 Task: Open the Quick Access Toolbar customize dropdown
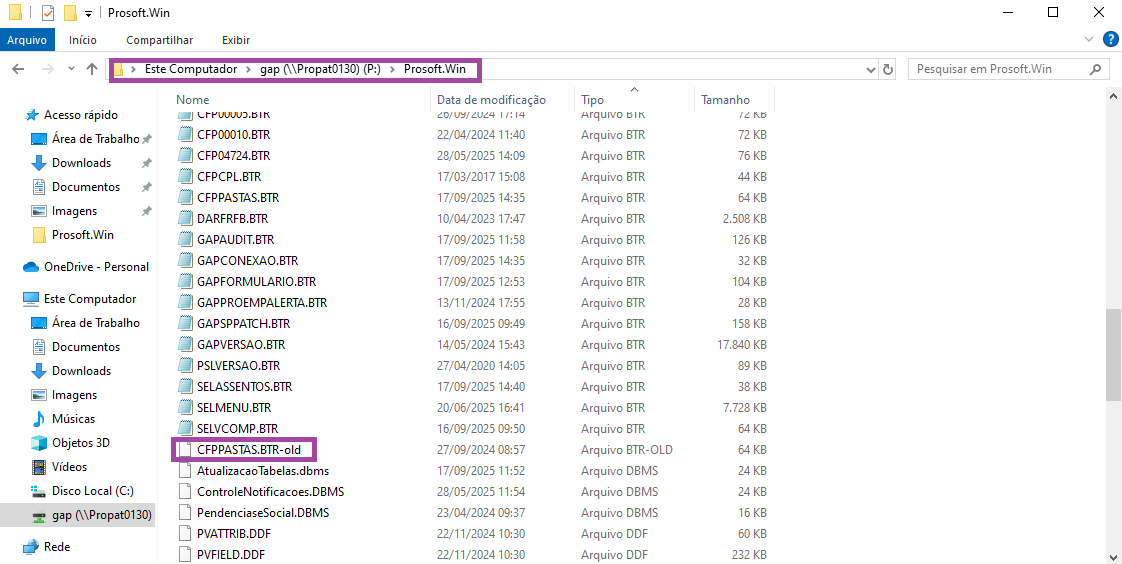(88, 14)
